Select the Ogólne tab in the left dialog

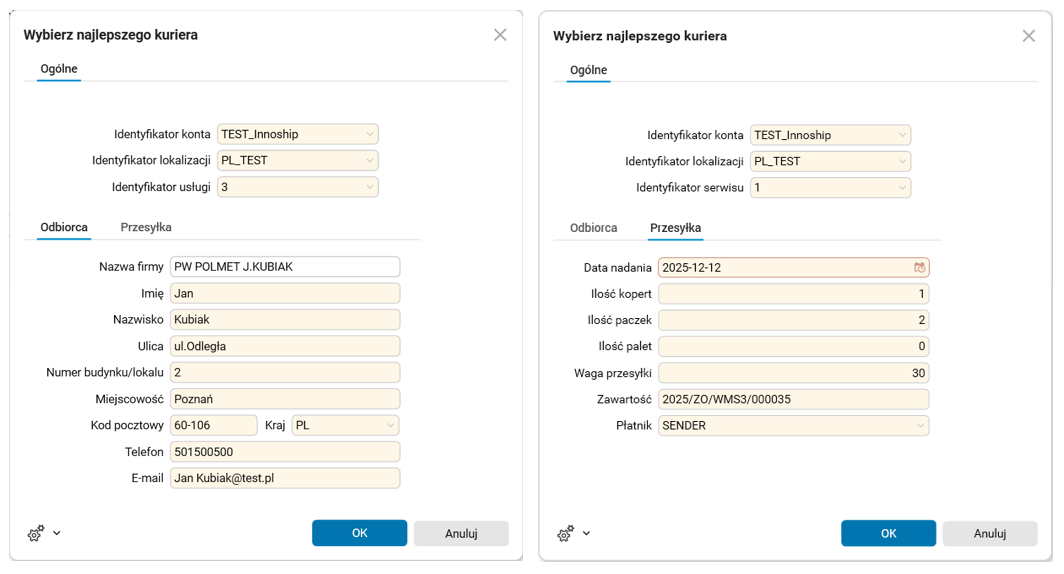coord(59,69)
